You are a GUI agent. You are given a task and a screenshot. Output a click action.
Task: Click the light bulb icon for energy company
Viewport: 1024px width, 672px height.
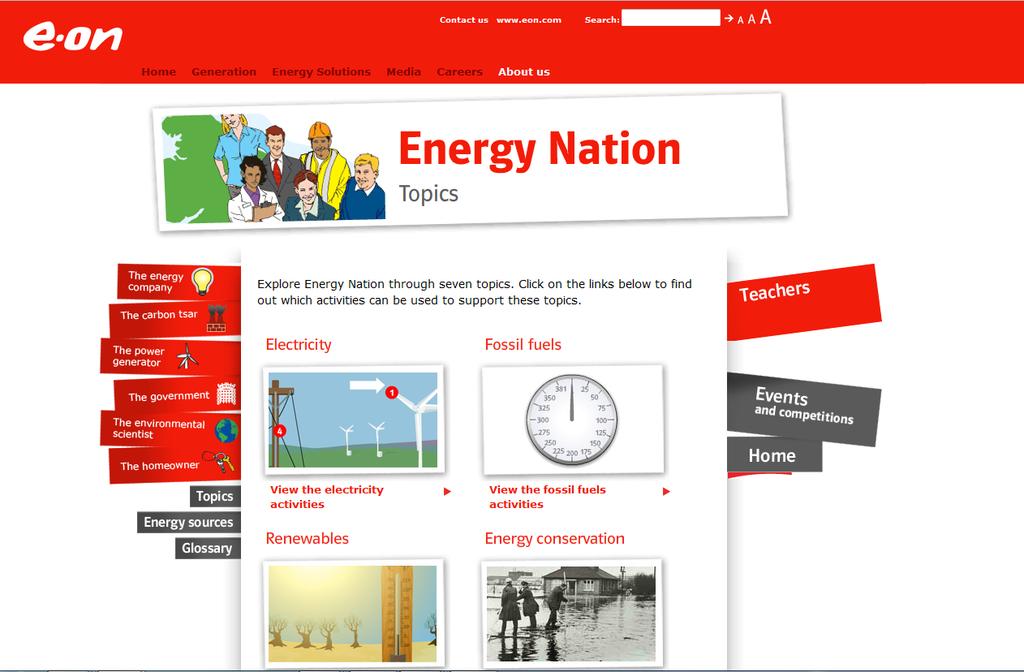(x=202, y=281)
